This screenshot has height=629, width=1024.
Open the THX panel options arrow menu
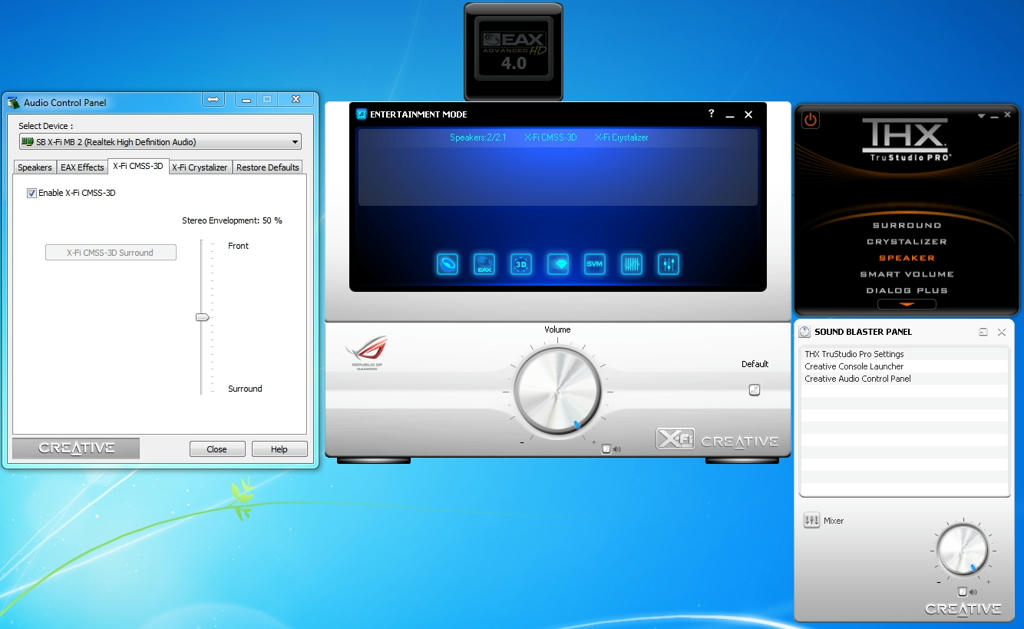click(981, 116)
